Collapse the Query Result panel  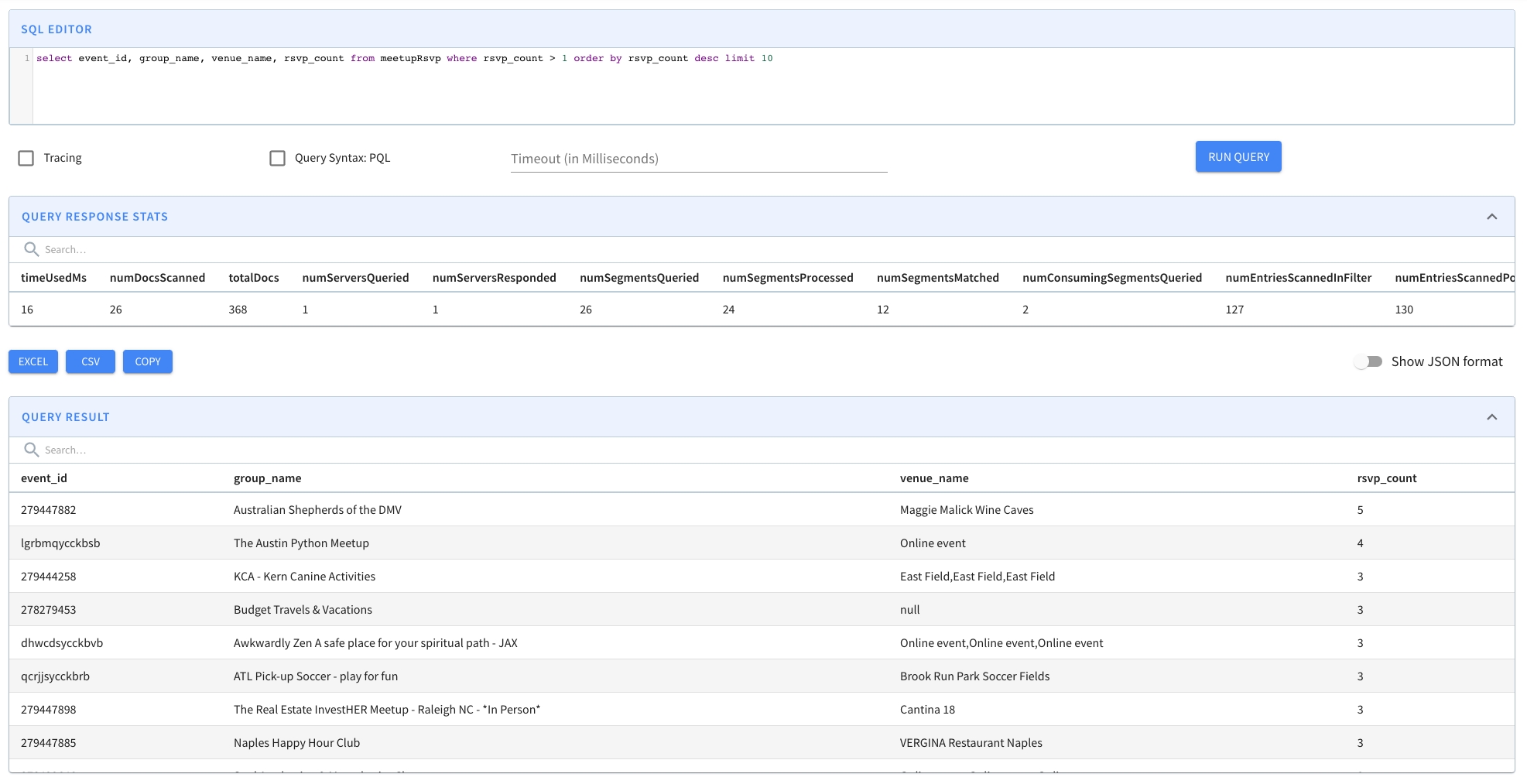point(1491,417)
